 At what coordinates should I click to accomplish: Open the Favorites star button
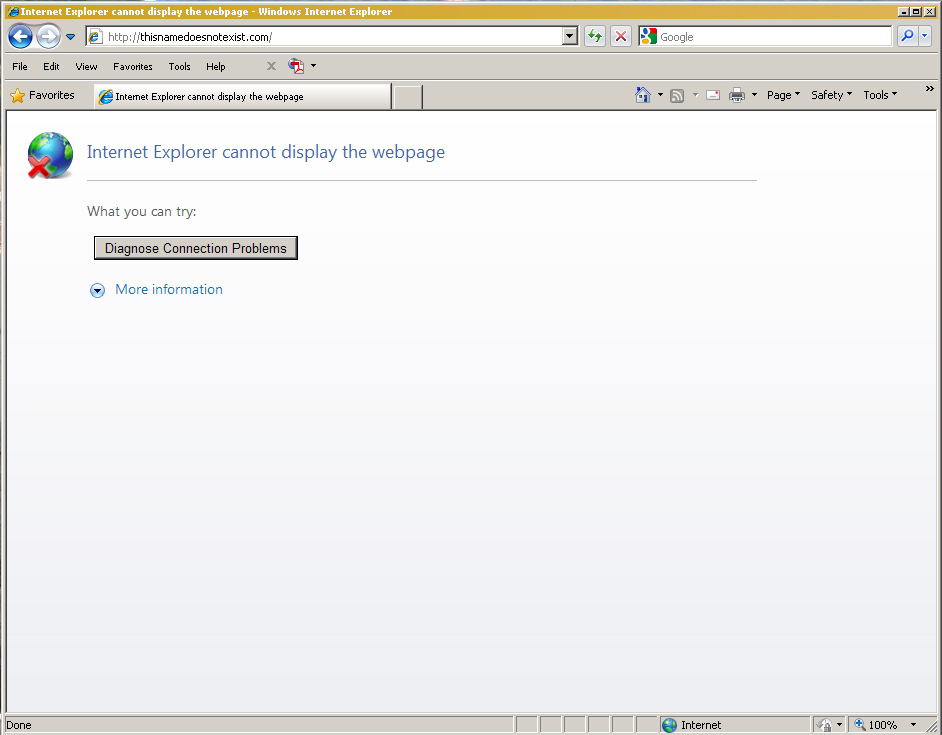42,95
